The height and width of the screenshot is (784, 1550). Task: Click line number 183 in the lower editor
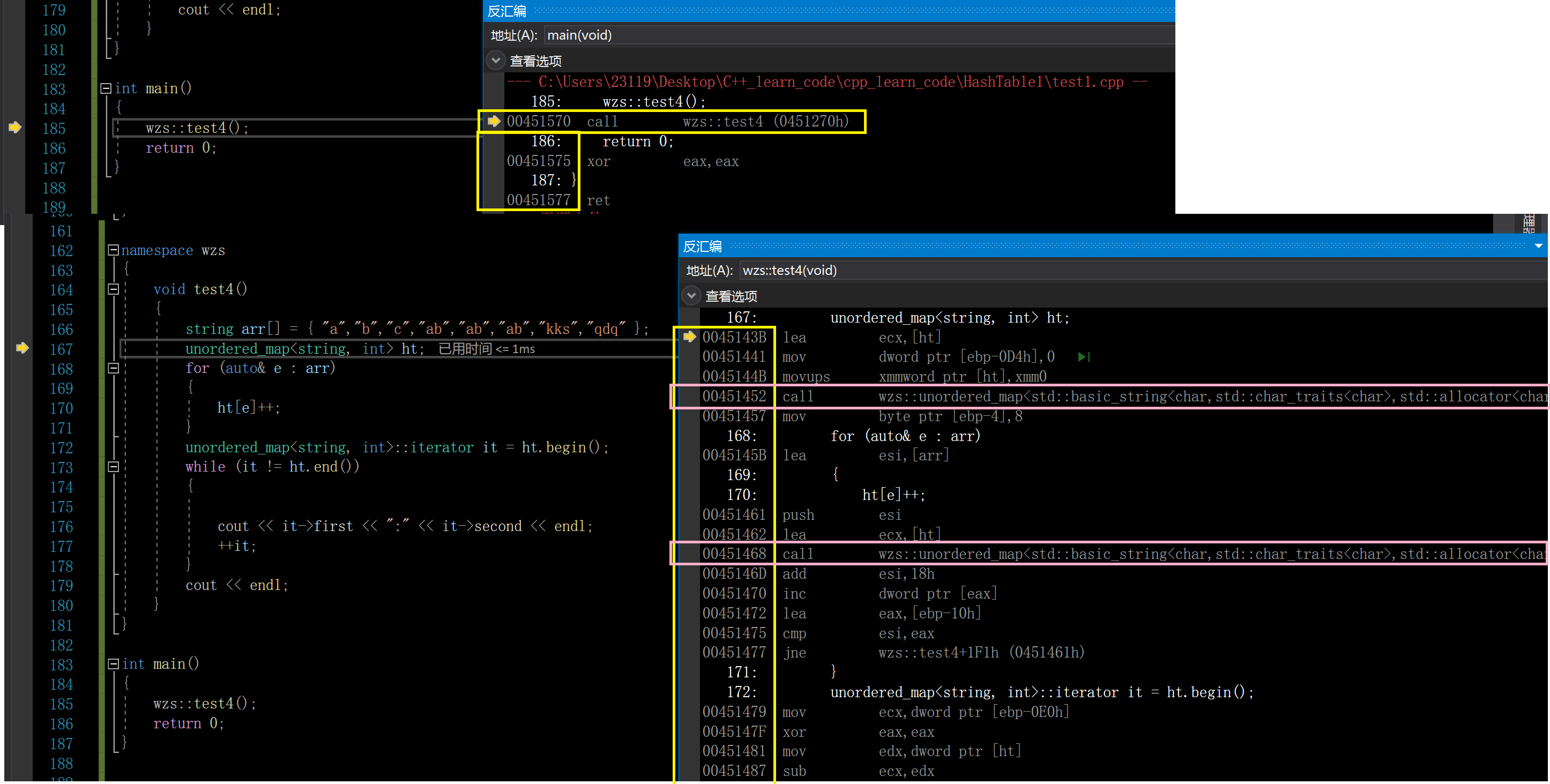point(61,665)
